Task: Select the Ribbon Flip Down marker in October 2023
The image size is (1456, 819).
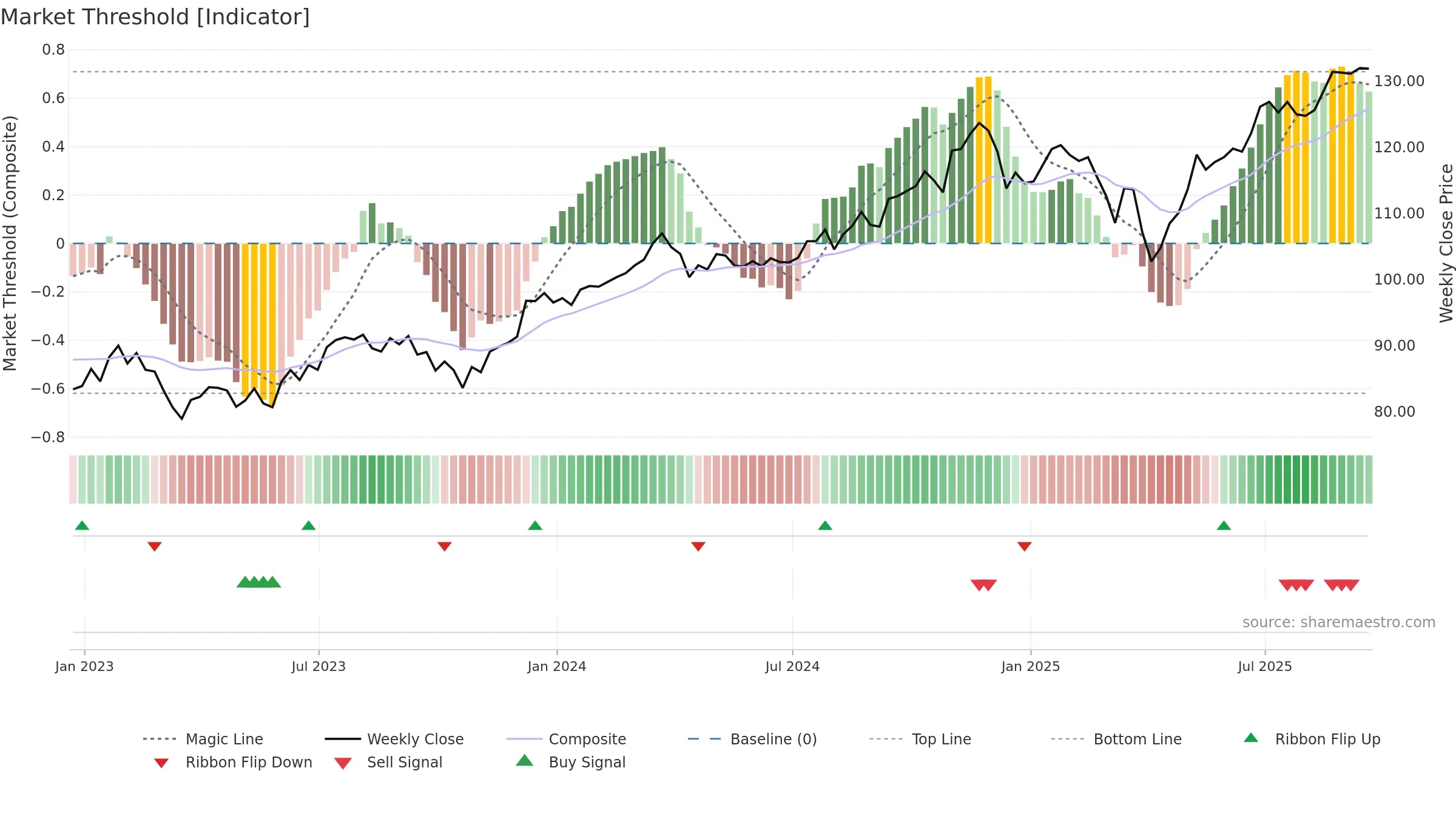Action: tap(445, 547)
